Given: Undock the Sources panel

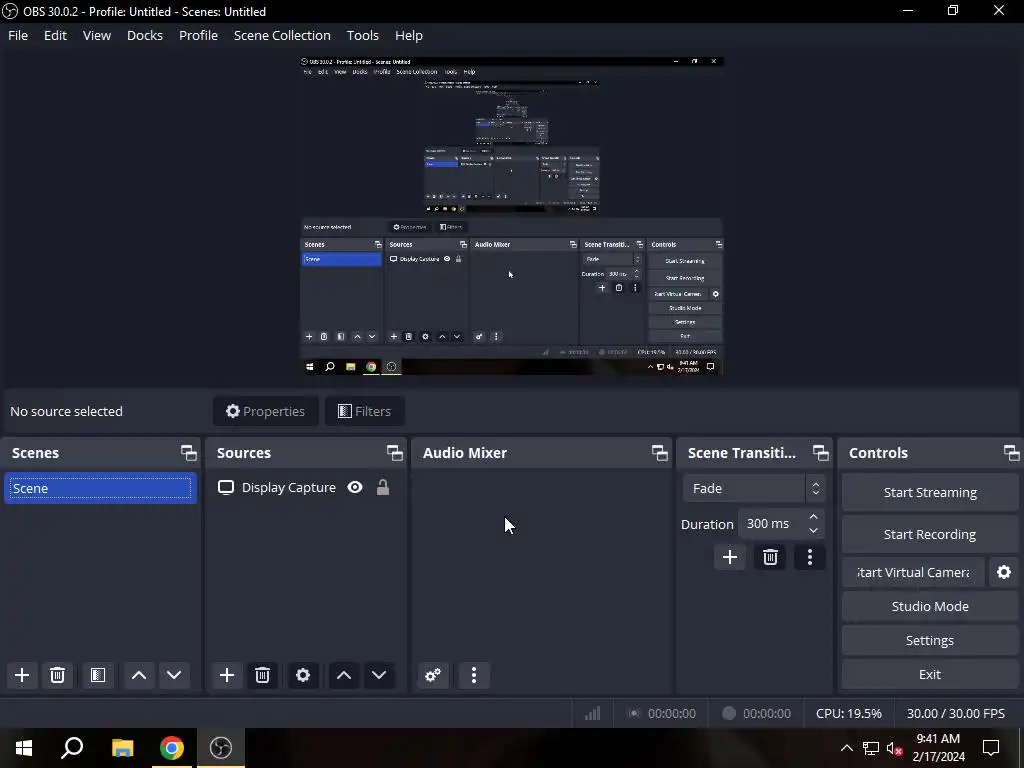Looking at the screenshot, I should pyautogui.click(x=394, y=453).
